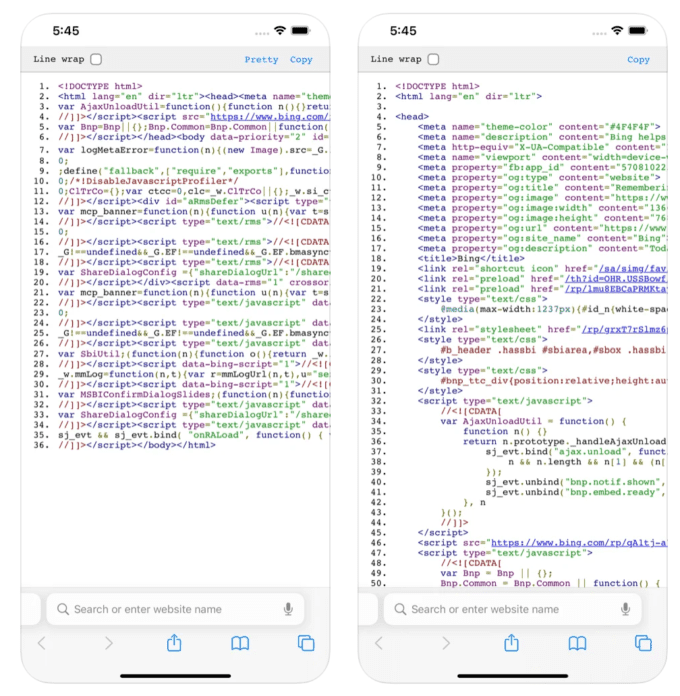Select '</script>' line 45 in right phone
The width and height of the screenshot is (680, 696).
(443, 533)
